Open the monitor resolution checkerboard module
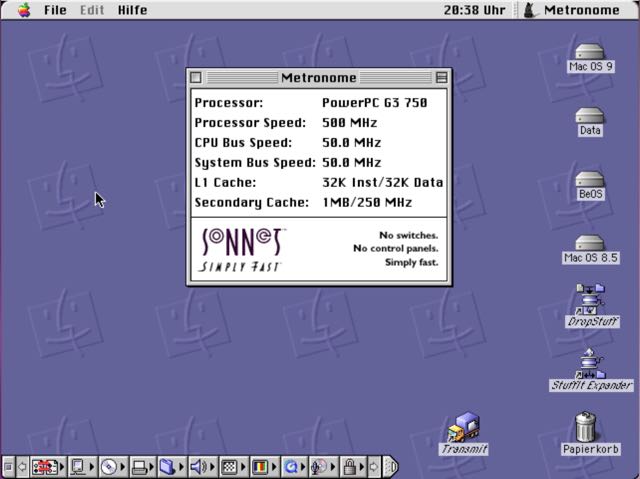The image size is (640, 479). 233,466
